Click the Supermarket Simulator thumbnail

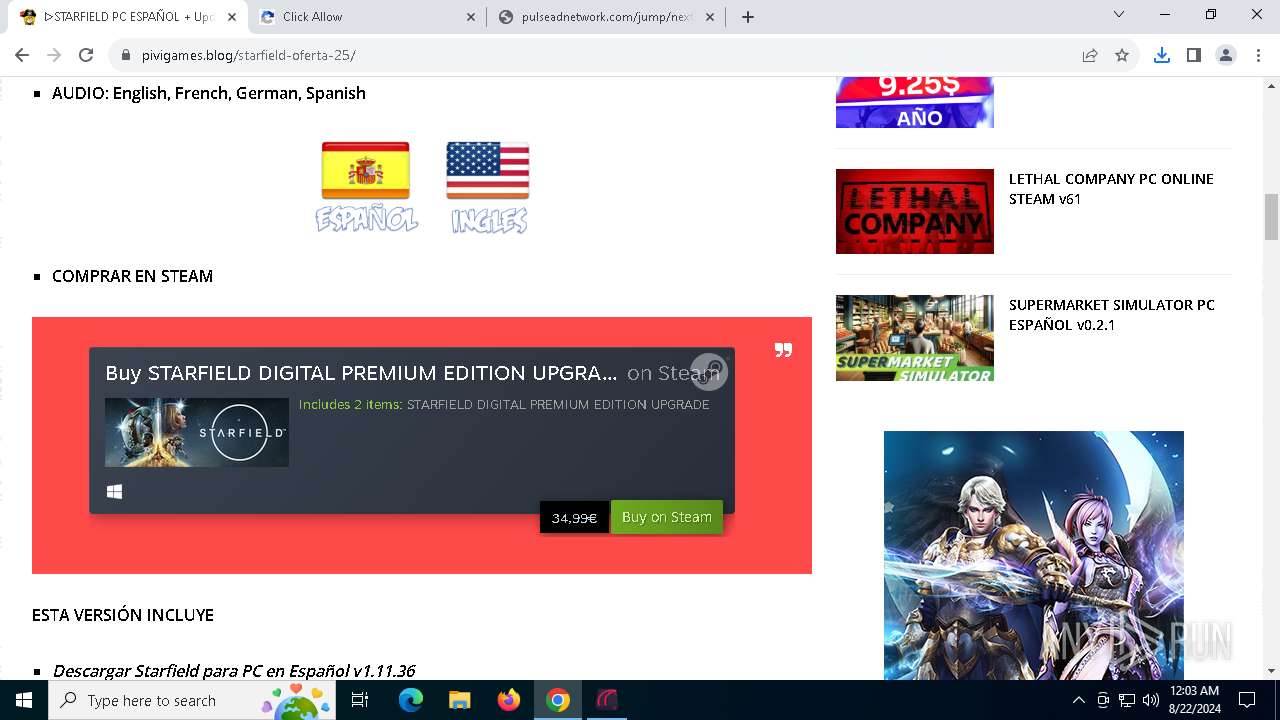tap(915, 338)
